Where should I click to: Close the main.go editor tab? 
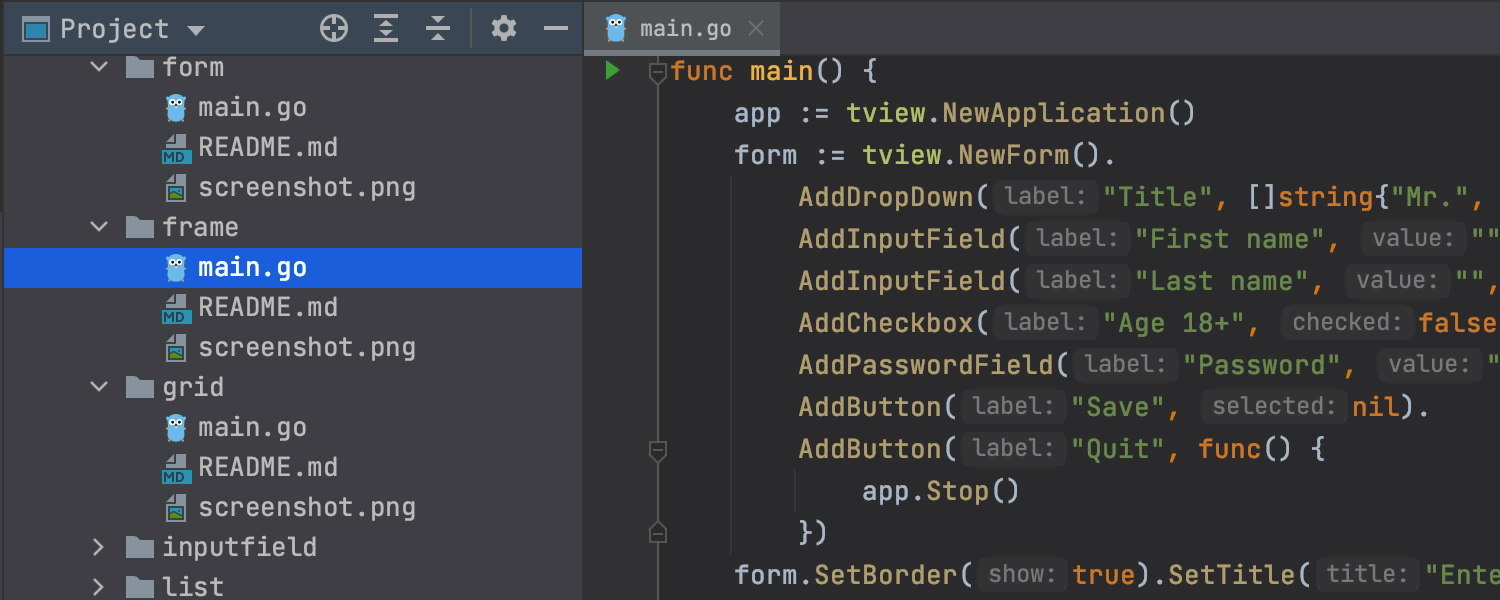pyautogui.click(x=756, y=28)
